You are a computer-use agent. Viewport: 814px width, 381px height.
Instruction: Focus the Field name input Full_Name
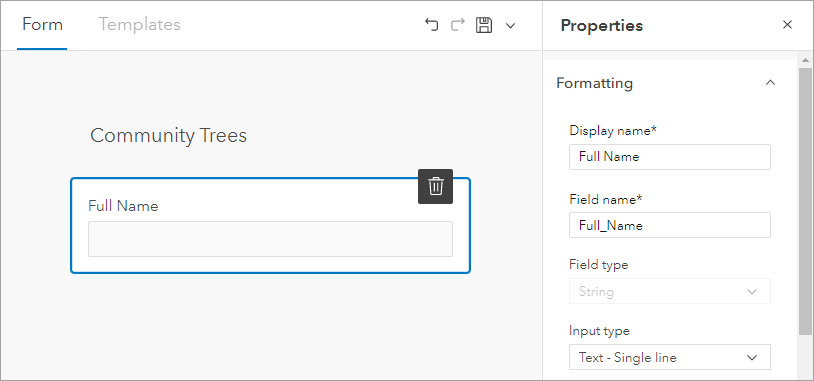pos(670,225)
